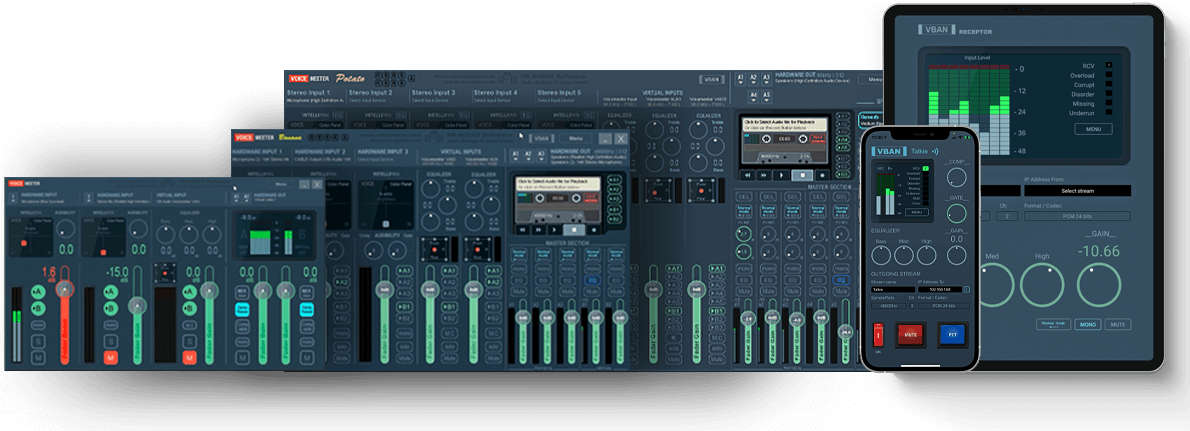Unmute Hardware Input 2 red M button

point(111,357)
